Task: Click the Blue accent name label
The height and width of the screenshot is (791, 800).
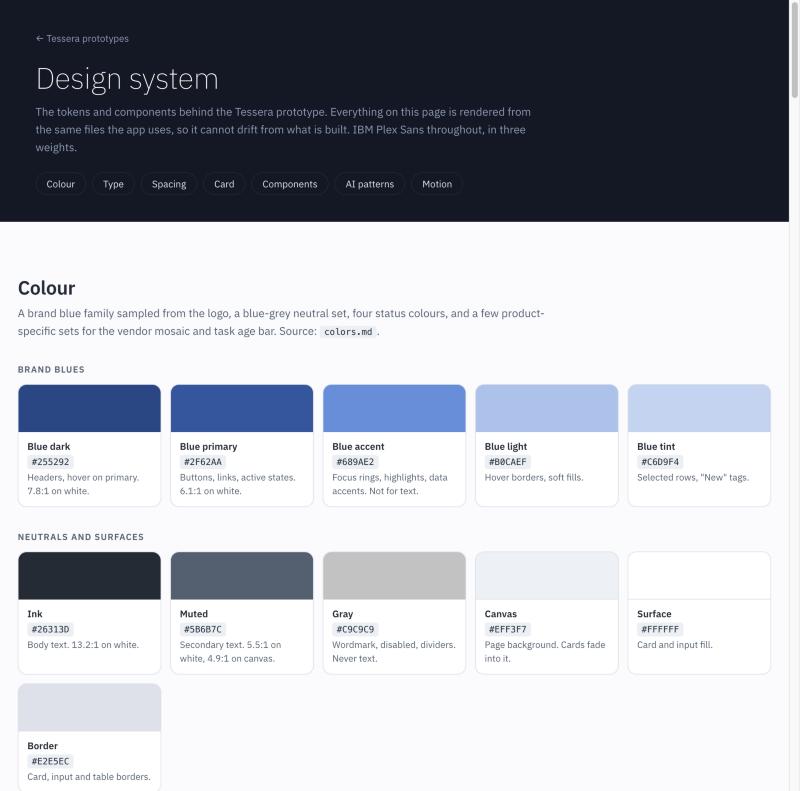Action: 358,447
